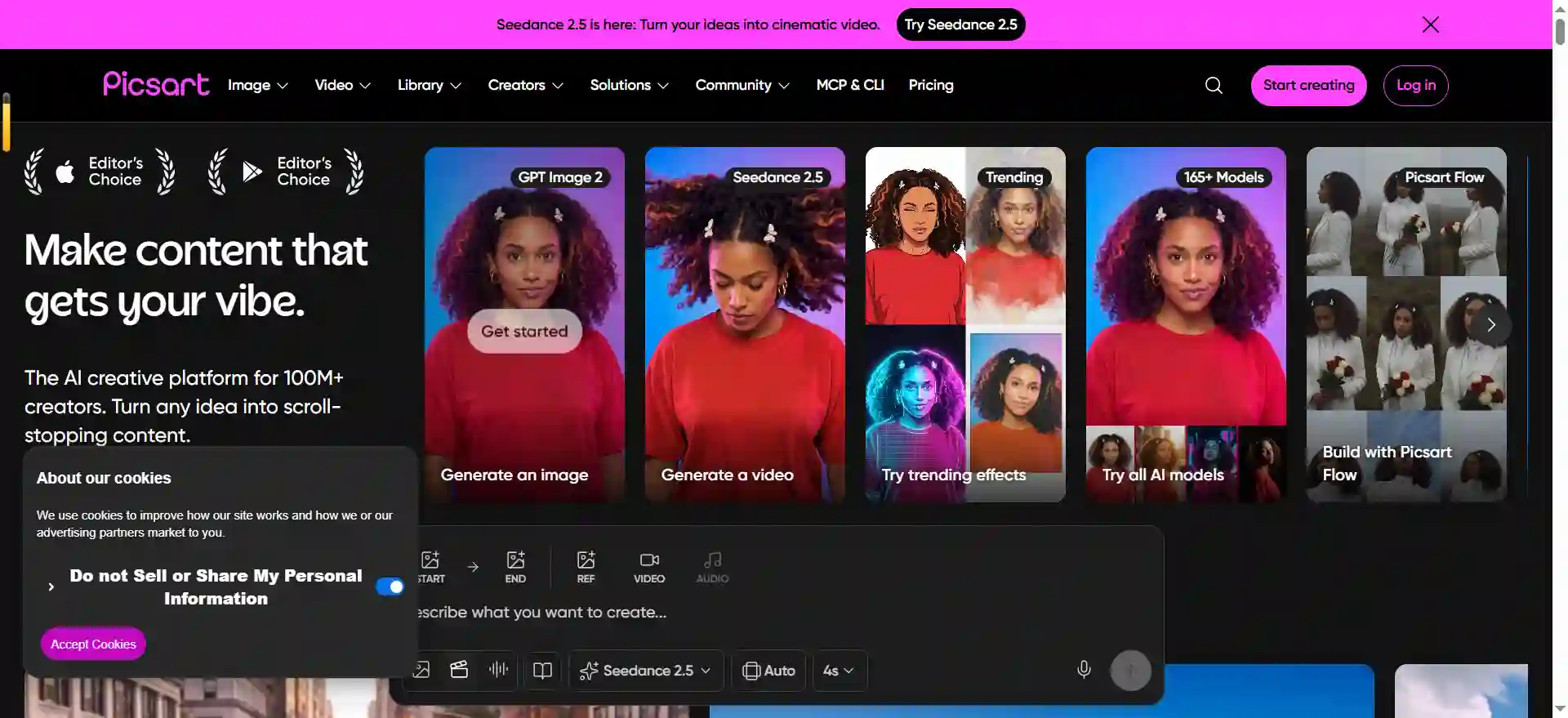The image size is (1568, 718).
Task: Click the 165+ Models label
Action: click(1223, 177)
